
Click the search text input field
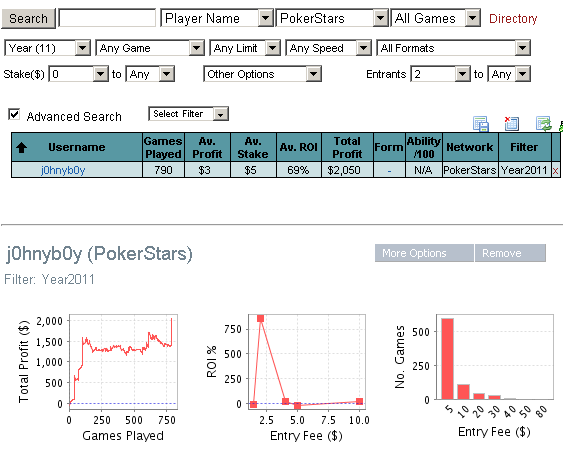[107, 18]
